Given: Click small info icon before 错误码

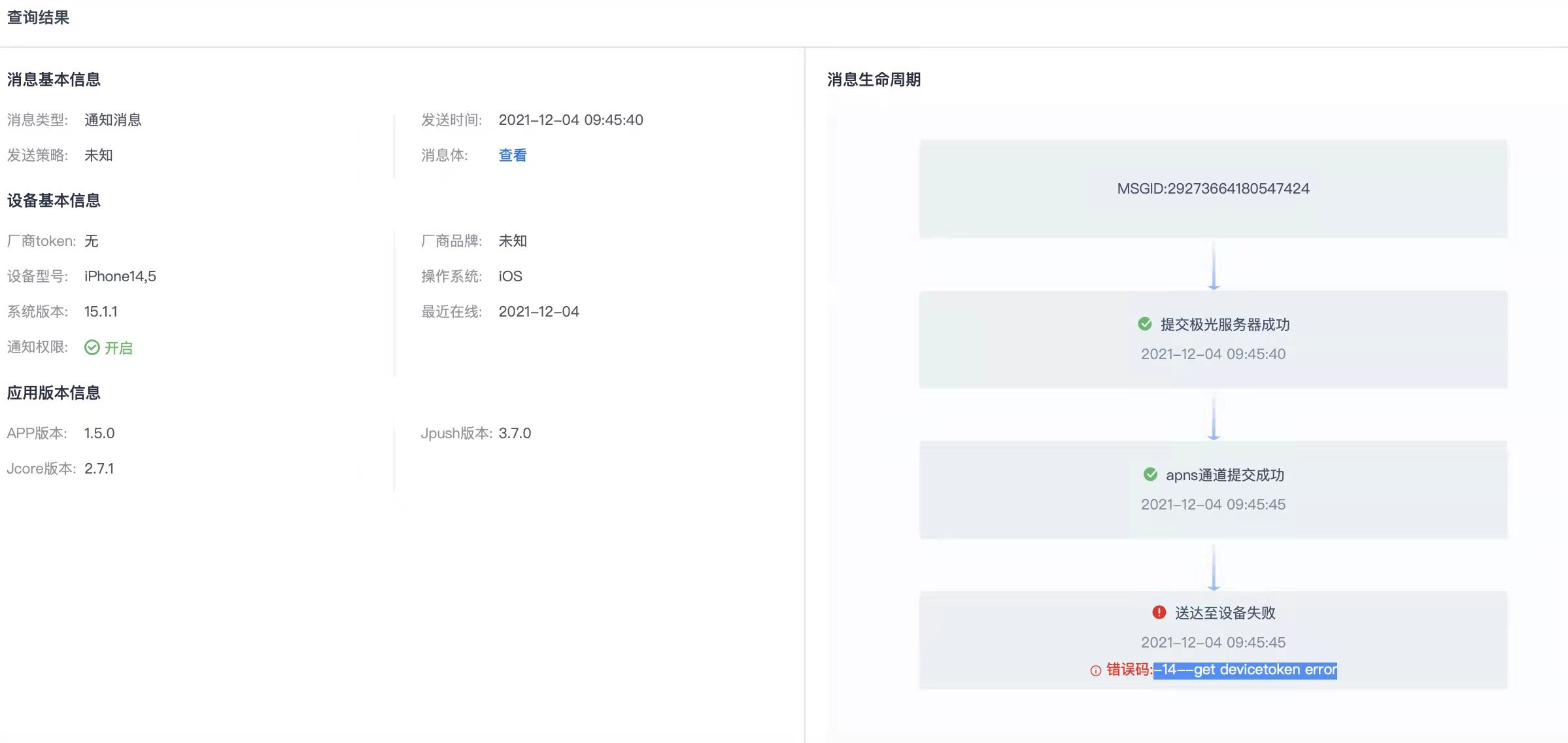Looking at the screenshot, I should click(x=1095, y=670).
